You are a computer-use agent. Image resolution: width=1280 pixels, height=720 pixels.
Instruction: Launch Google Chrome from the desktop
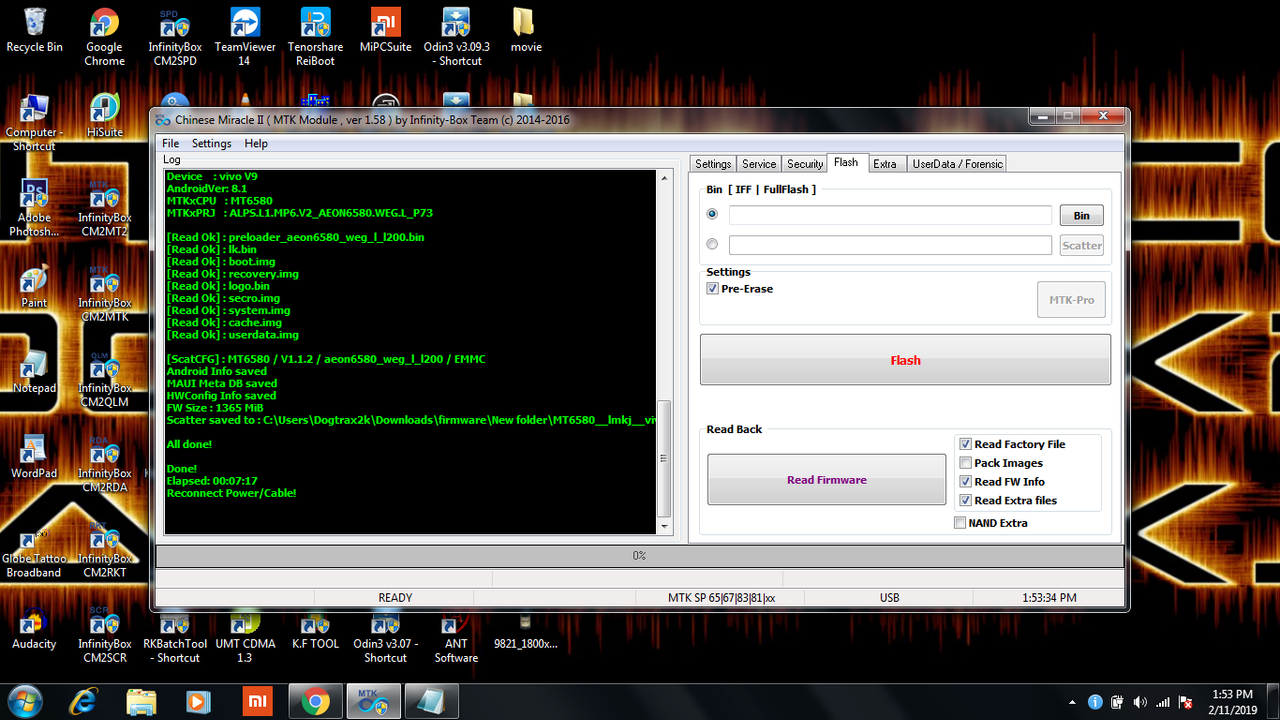[104, 38]
